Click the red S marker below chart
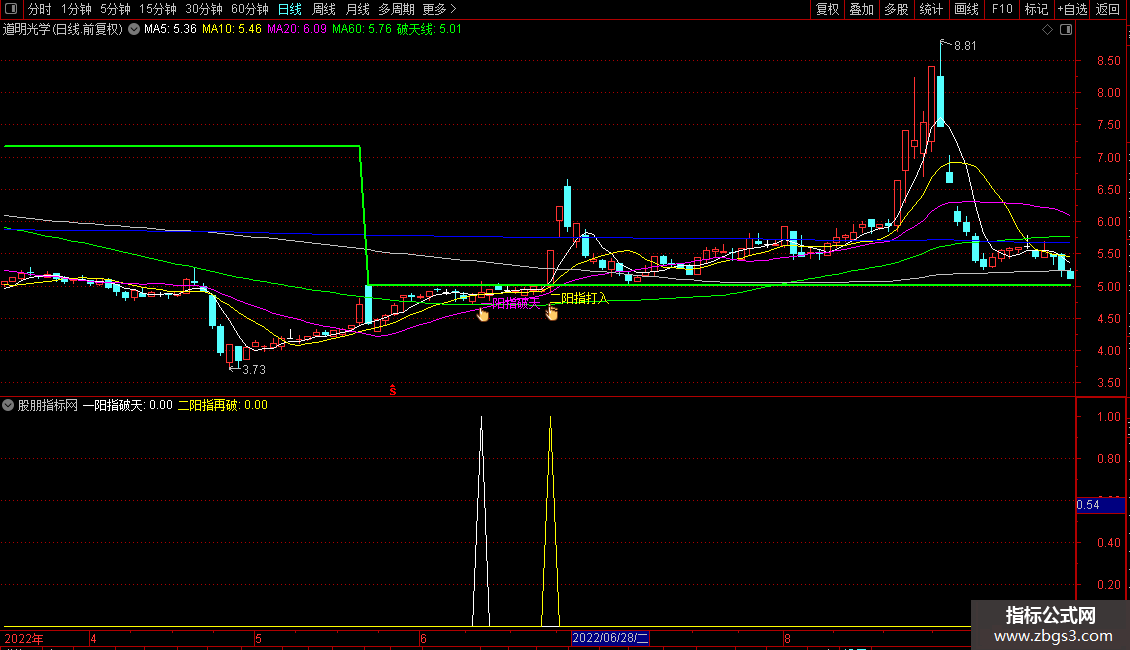 tap(393, 390)
